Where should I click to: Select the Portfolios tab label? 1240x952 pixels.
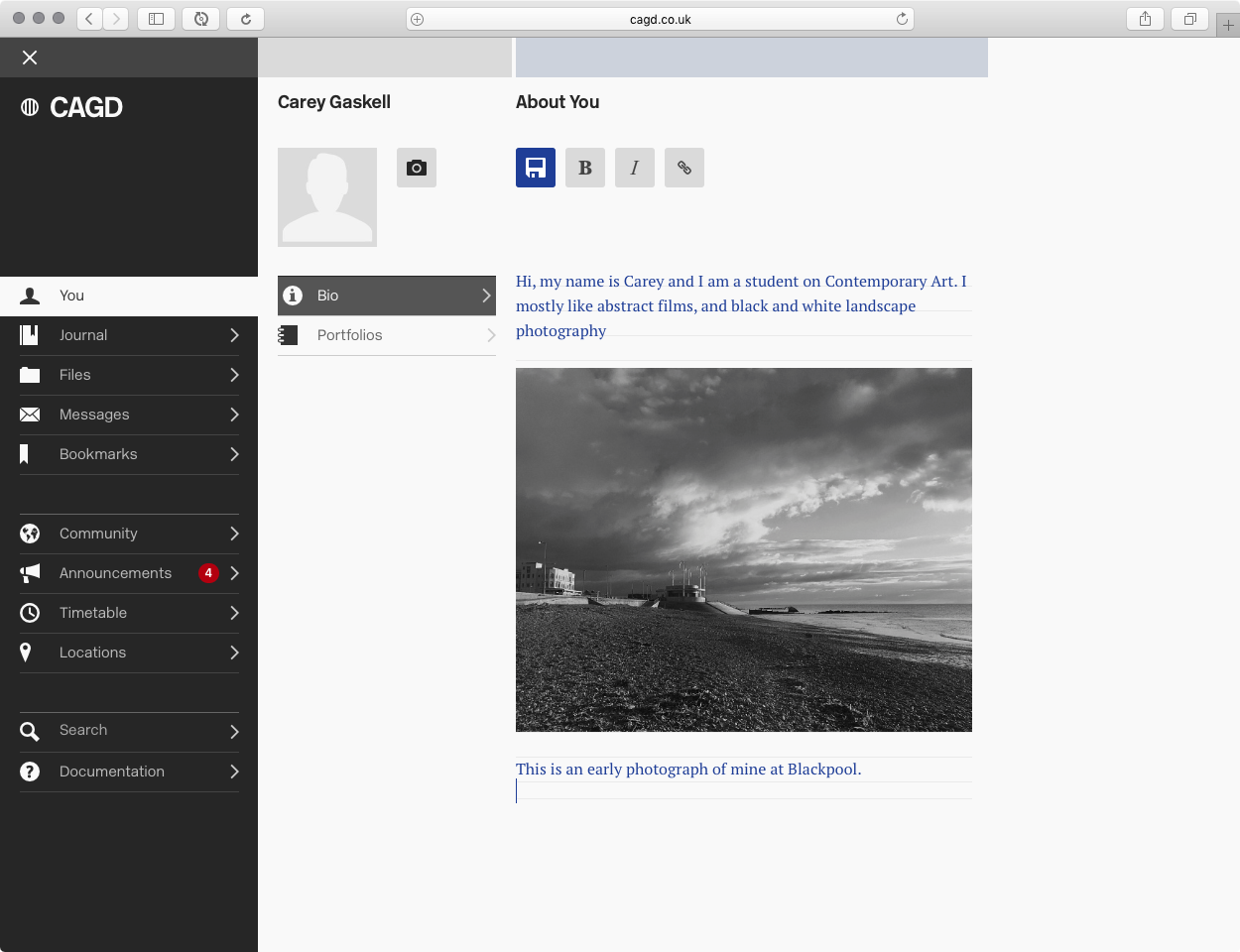click(x=349, y=335)
